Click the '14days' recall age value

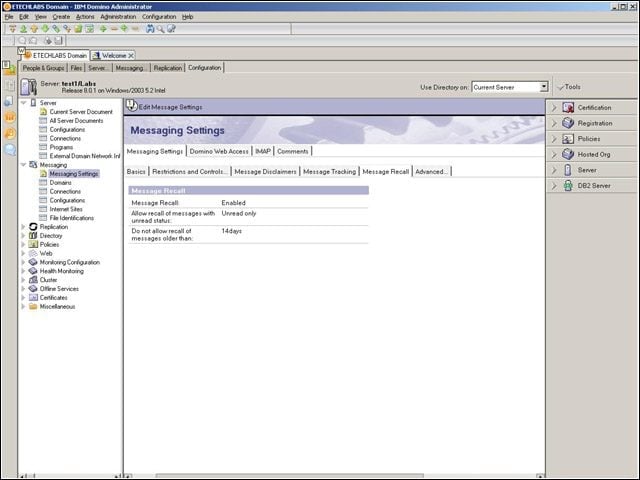pyautogui.click(x=231, y=231)
